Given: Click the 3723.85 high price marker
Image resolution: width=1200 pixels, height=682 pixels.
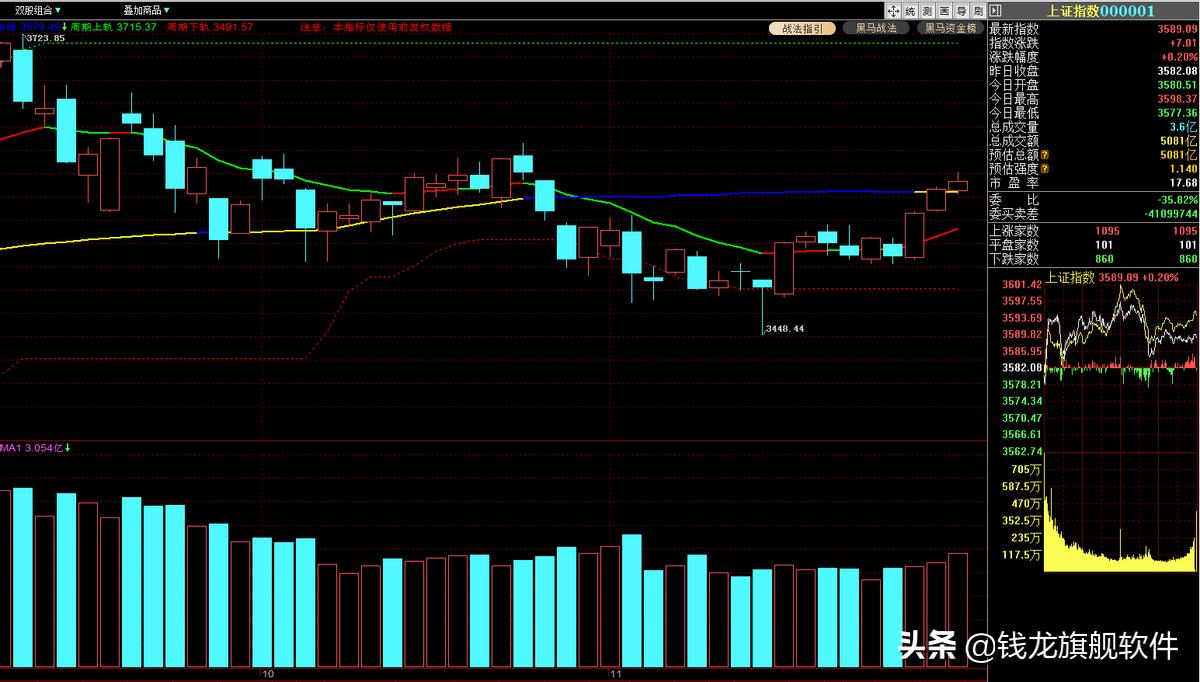Looking at the screenshot, I should pos(45,38).
